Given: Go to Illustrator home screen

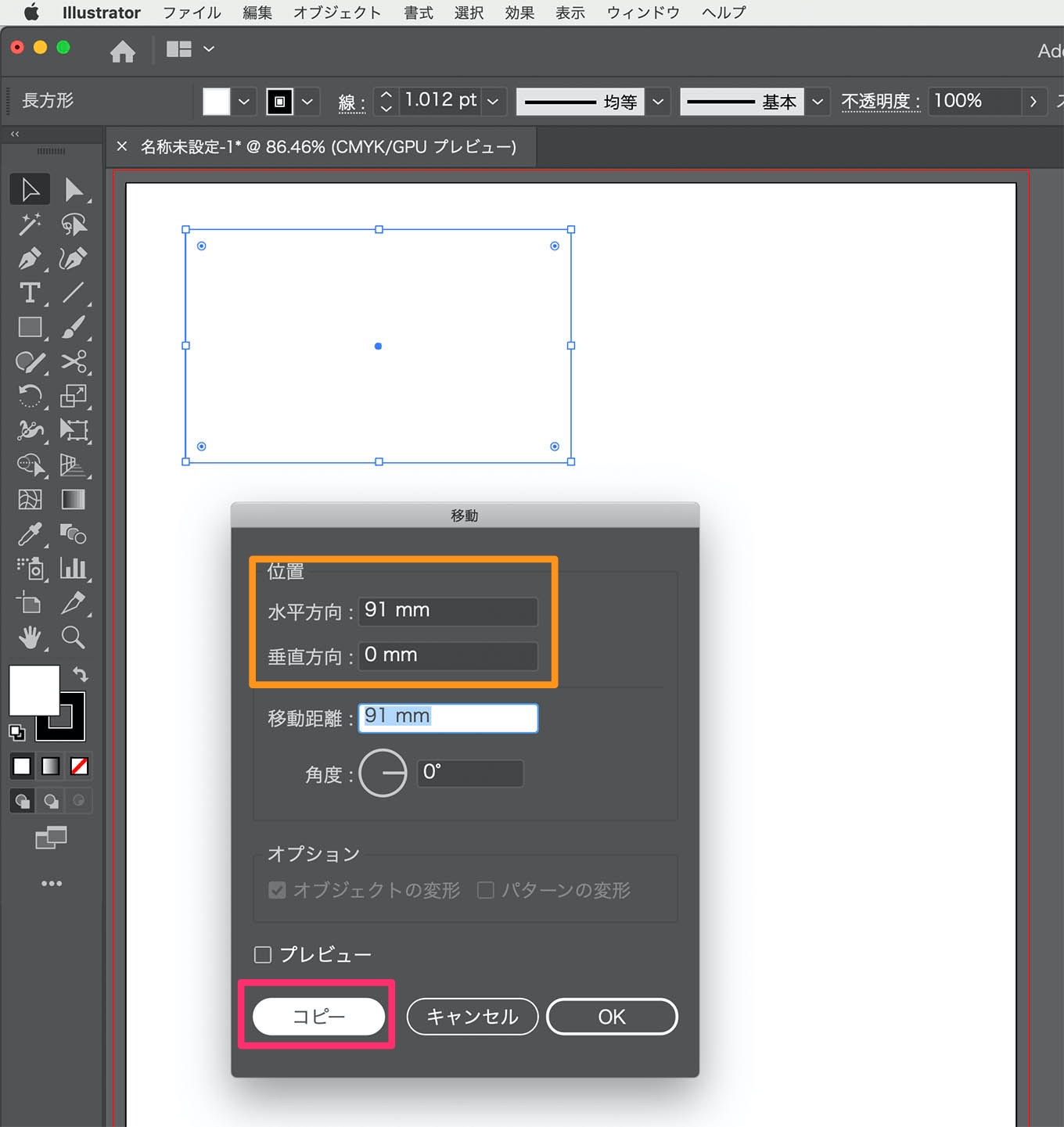Looking at the screenshot, I should pyautogui.click(x=123, y=52).
